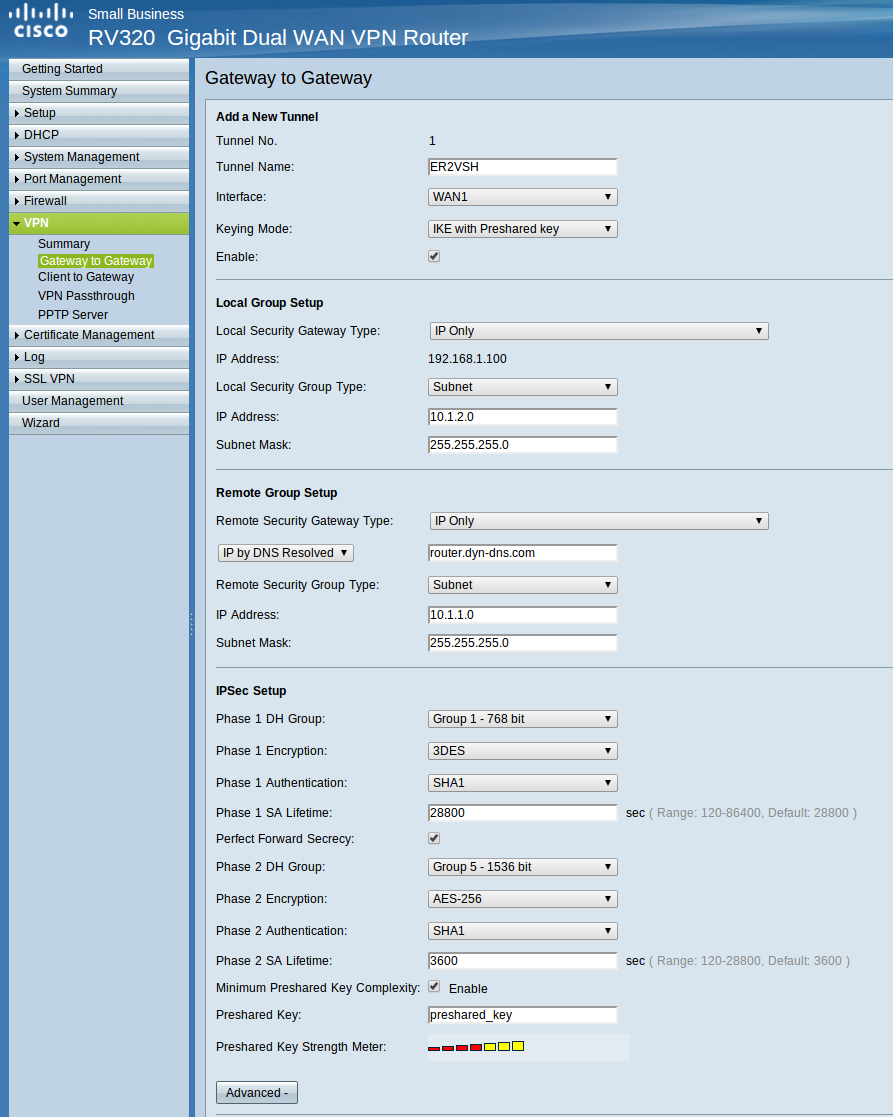Click the Local Group IP Address field

click(x=523, y=417)
